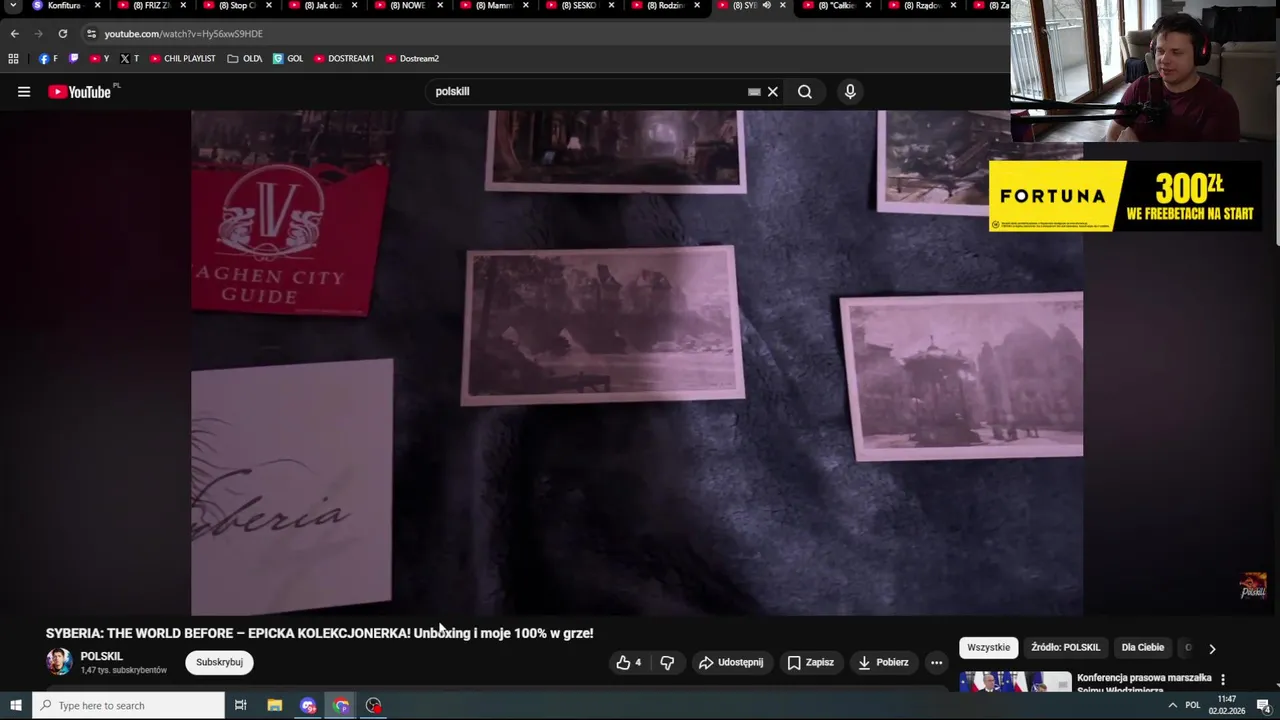
Task: Open File Explorer from the taskbar
Action: click(x=274, y=706)
